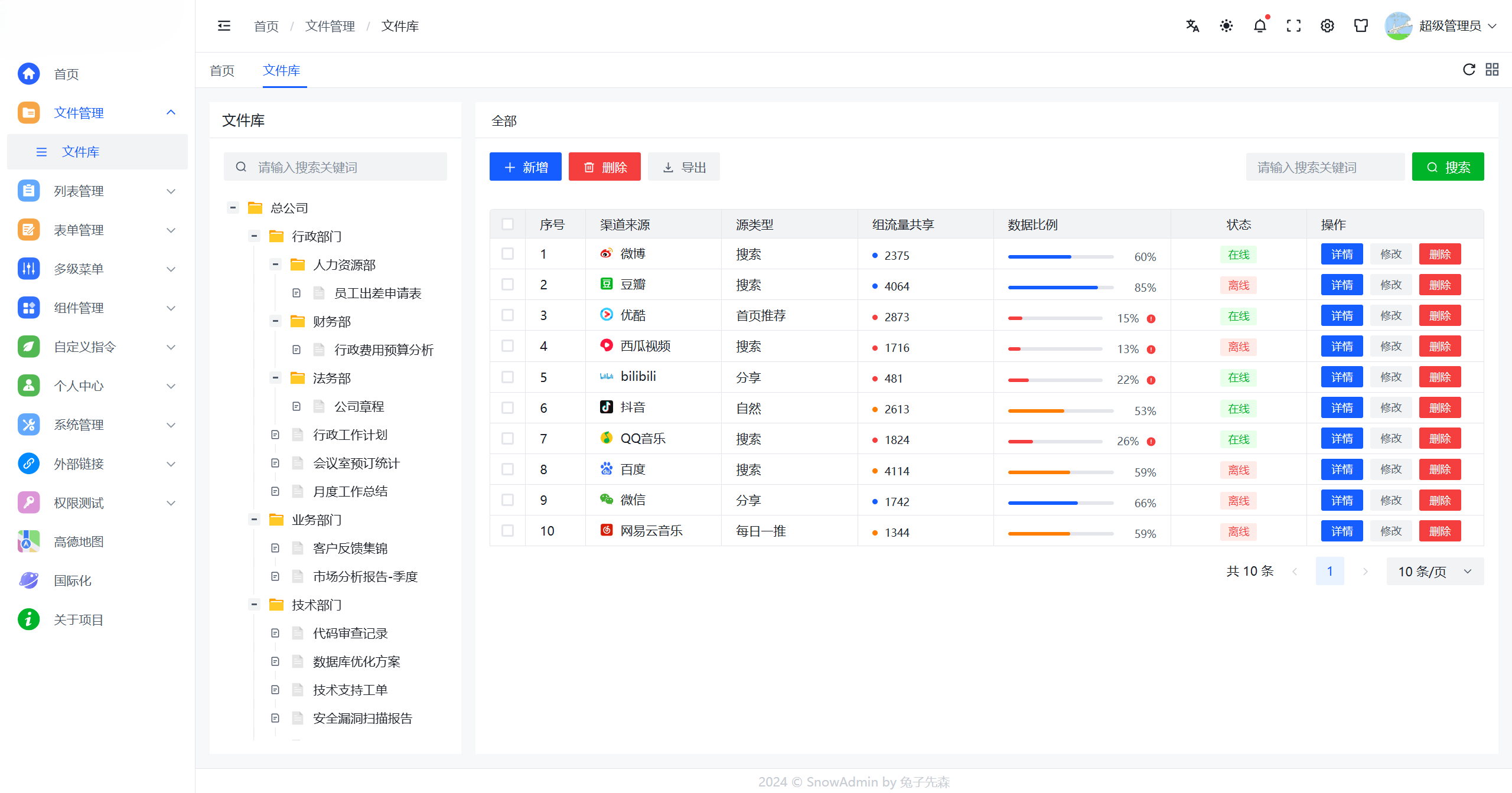Collapse the sidebar using the hamburger icon
The height and width of the screenshot is (793, 1512).
pos(224,25)
